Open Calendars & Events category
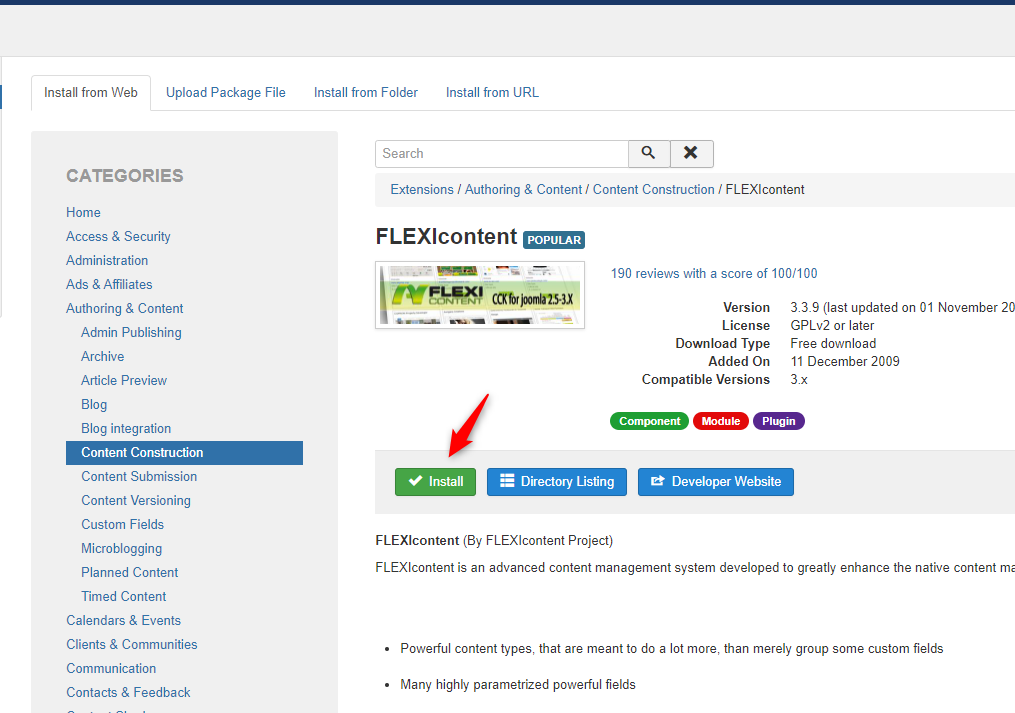Screen dimensions: 1015x713 coord(123,620)
